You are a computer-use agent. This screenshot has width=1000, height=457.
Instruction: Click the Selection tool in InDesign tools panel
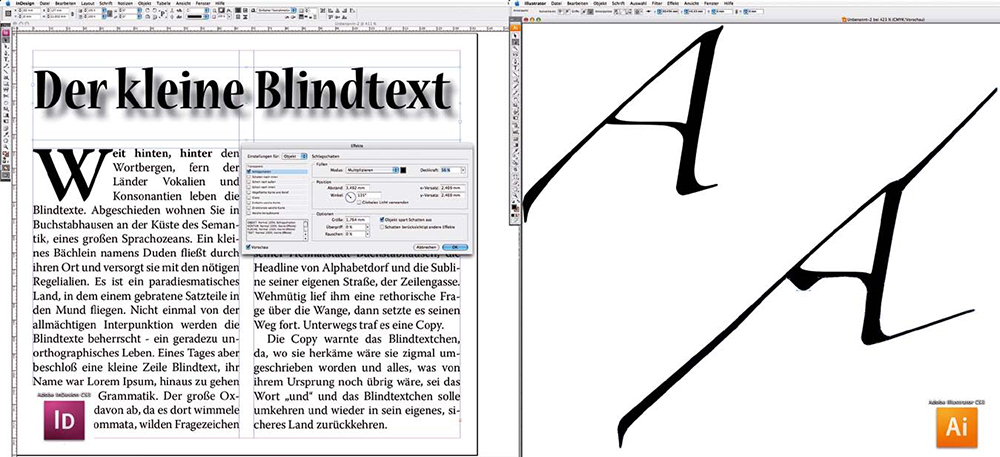tap(6, 41)
